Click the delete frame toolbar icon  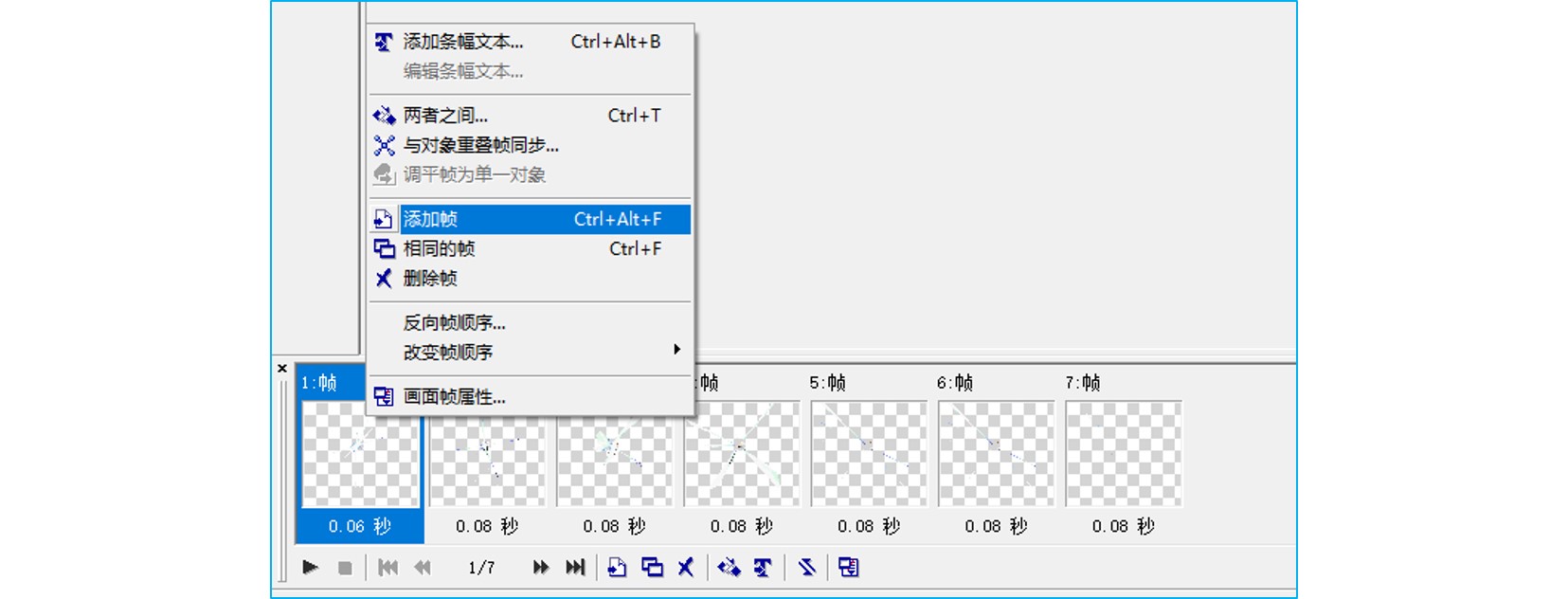pyautogui.click(x=686, y=567)
